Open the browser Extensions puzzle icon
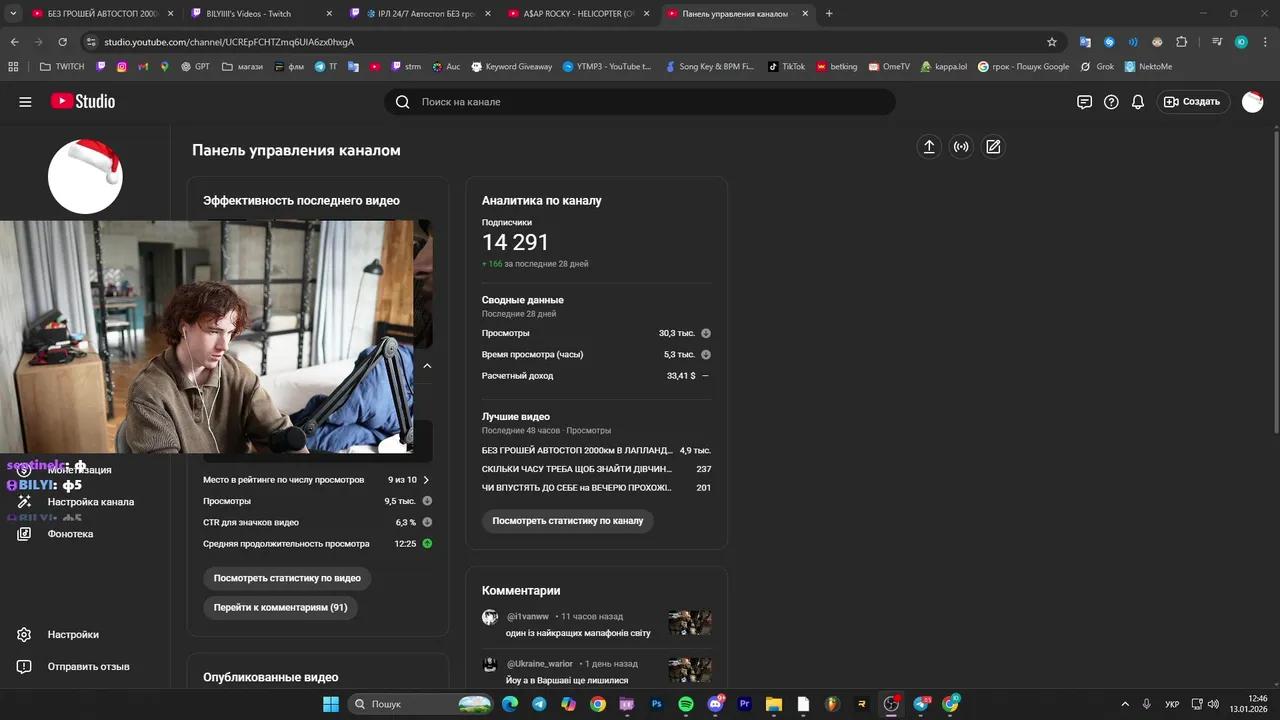 [x=1182, y=42]
